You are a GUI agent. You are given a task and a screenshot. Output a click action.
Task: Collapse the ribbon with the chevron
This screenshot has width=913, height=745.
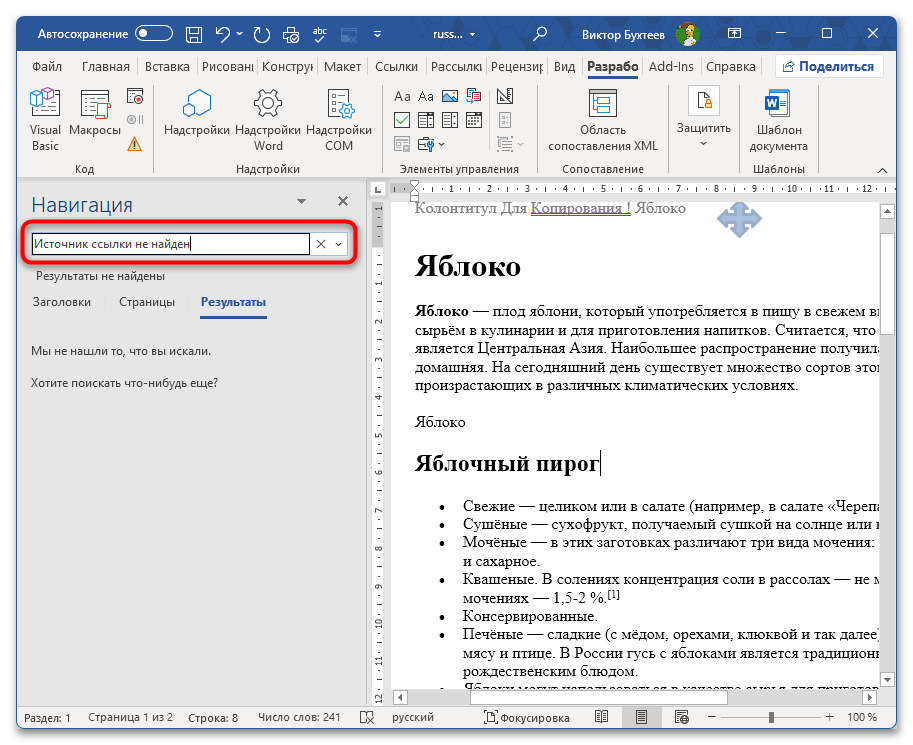pos(882,170)
